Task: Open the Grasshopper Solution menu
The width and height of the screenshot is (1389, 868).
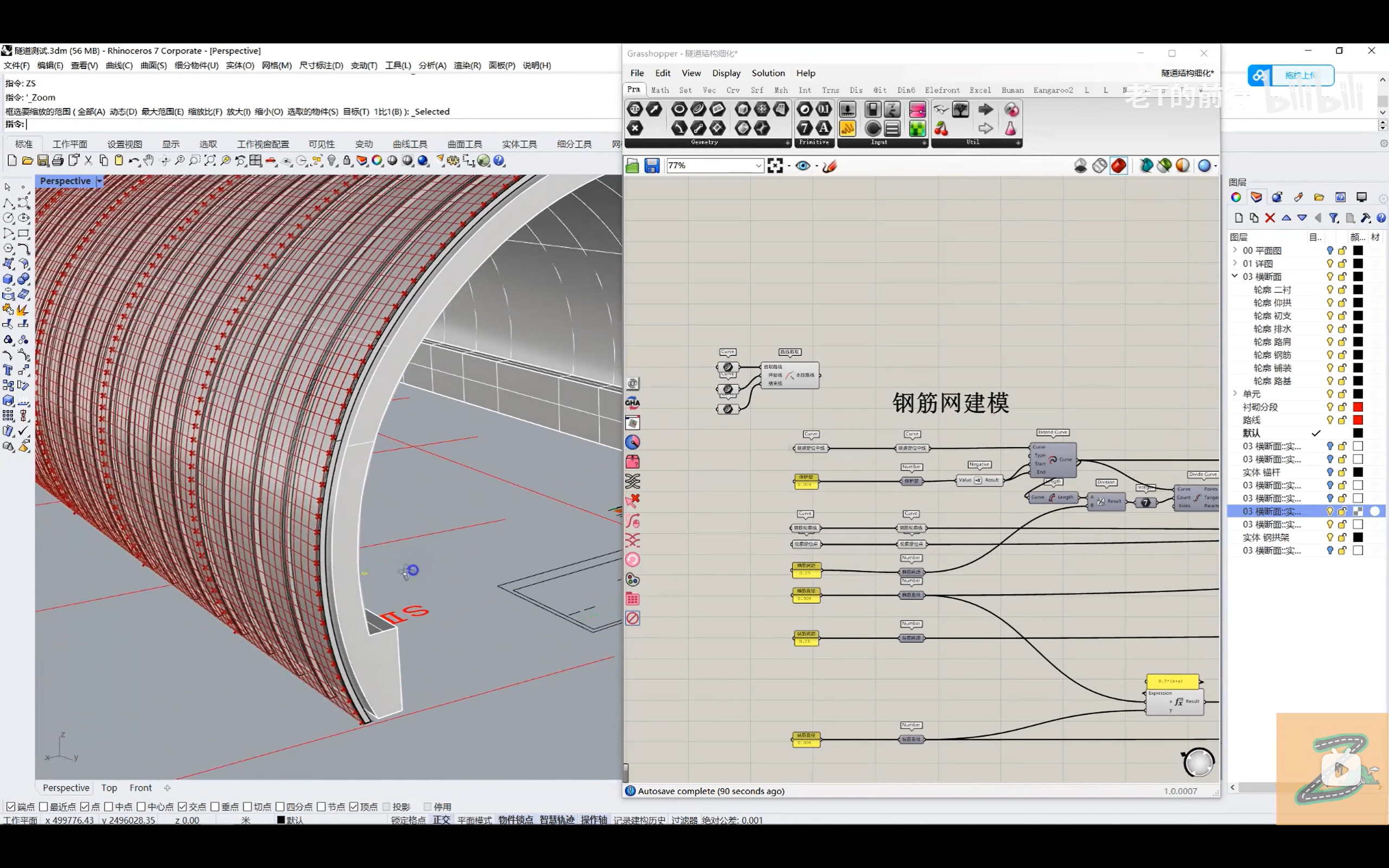Action: [x=768, y=73]
